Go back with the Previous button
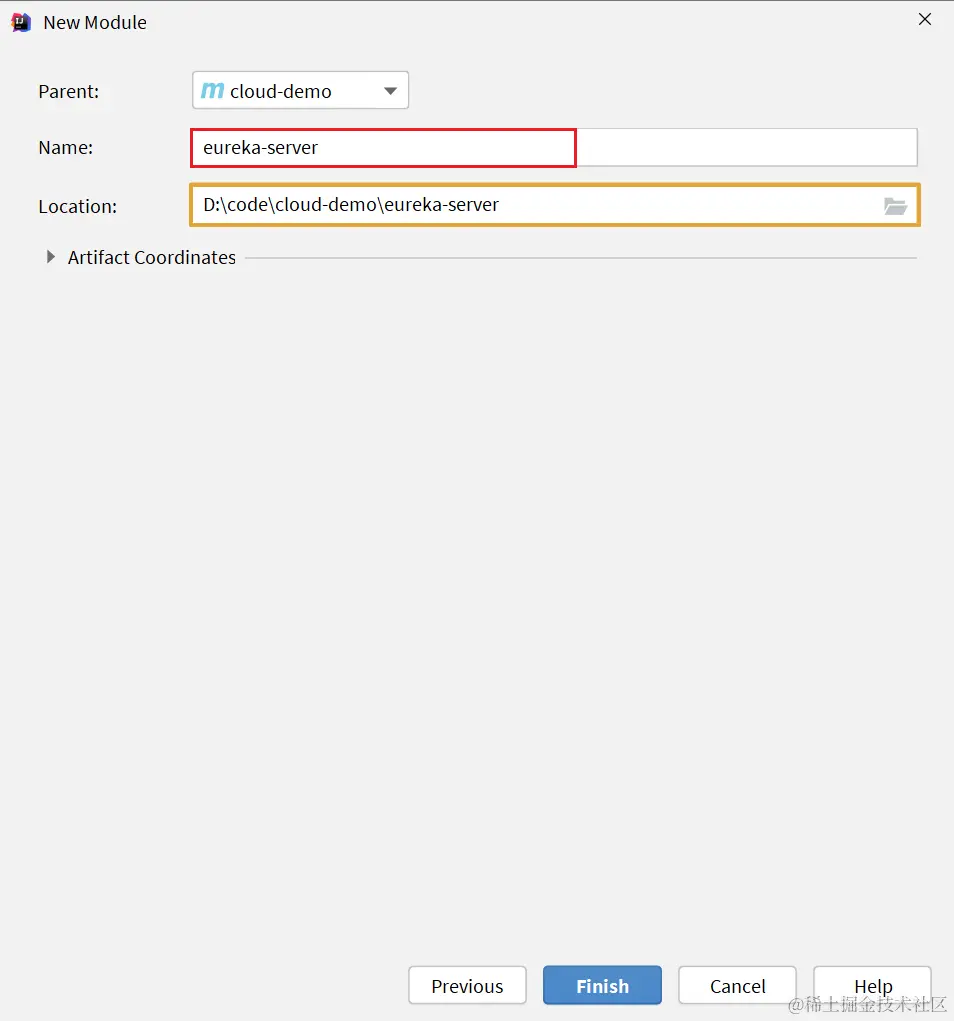Screen dimensions: 954x1021 point(467,986)
